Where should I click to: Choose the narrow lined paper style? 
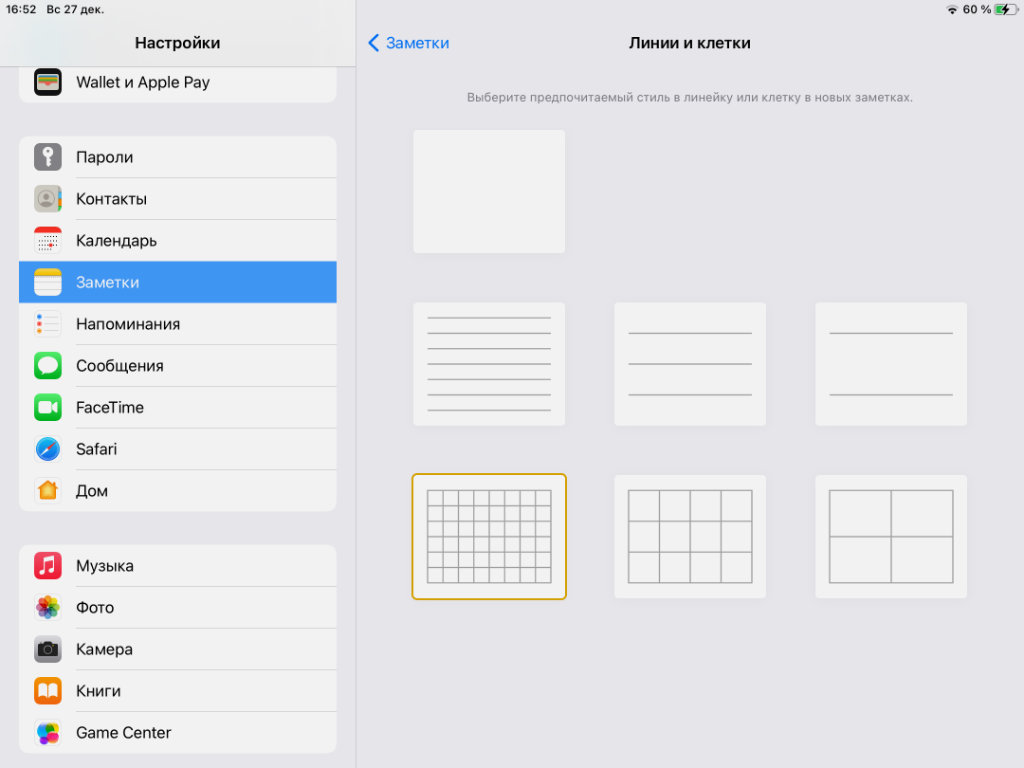489,364
